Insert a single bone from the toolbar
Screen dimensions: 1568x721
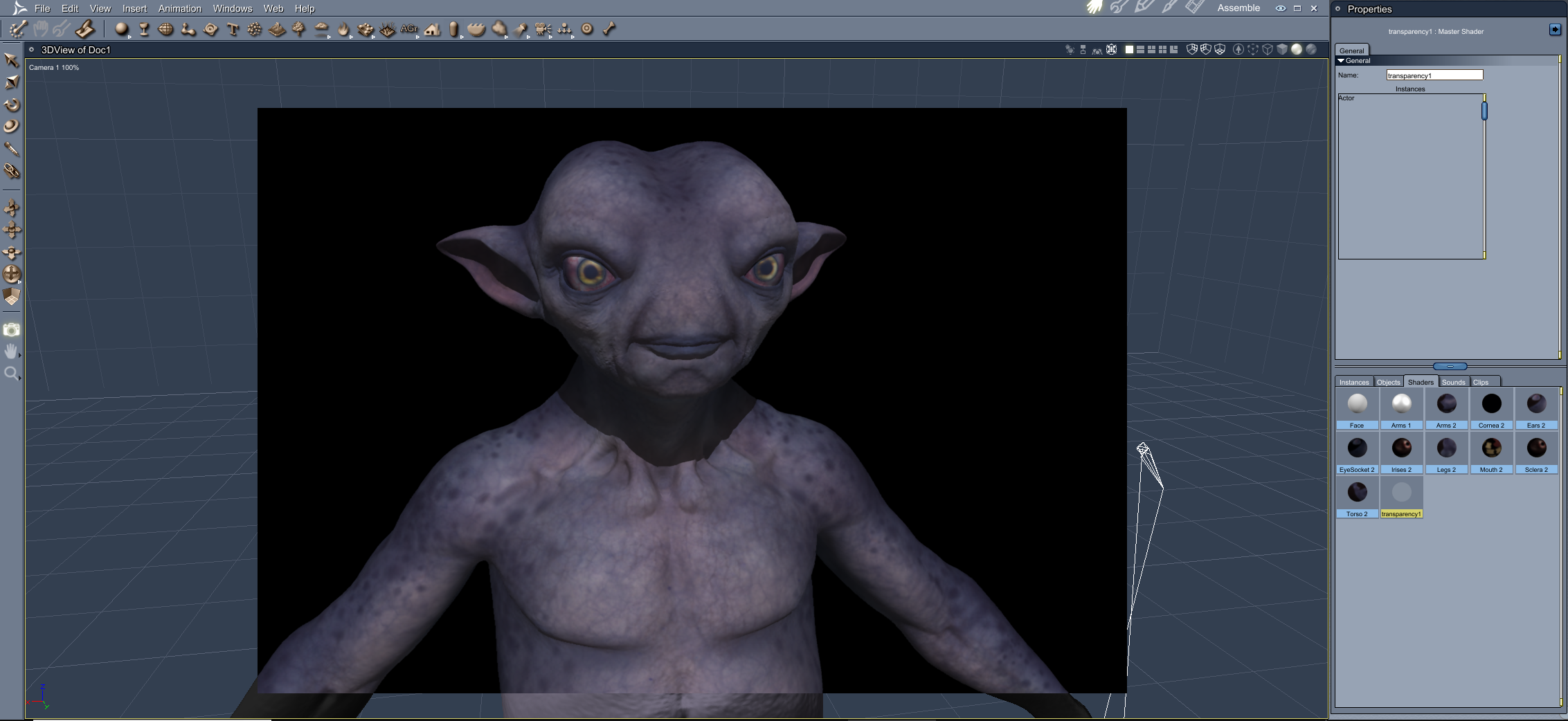click(609, 29)
